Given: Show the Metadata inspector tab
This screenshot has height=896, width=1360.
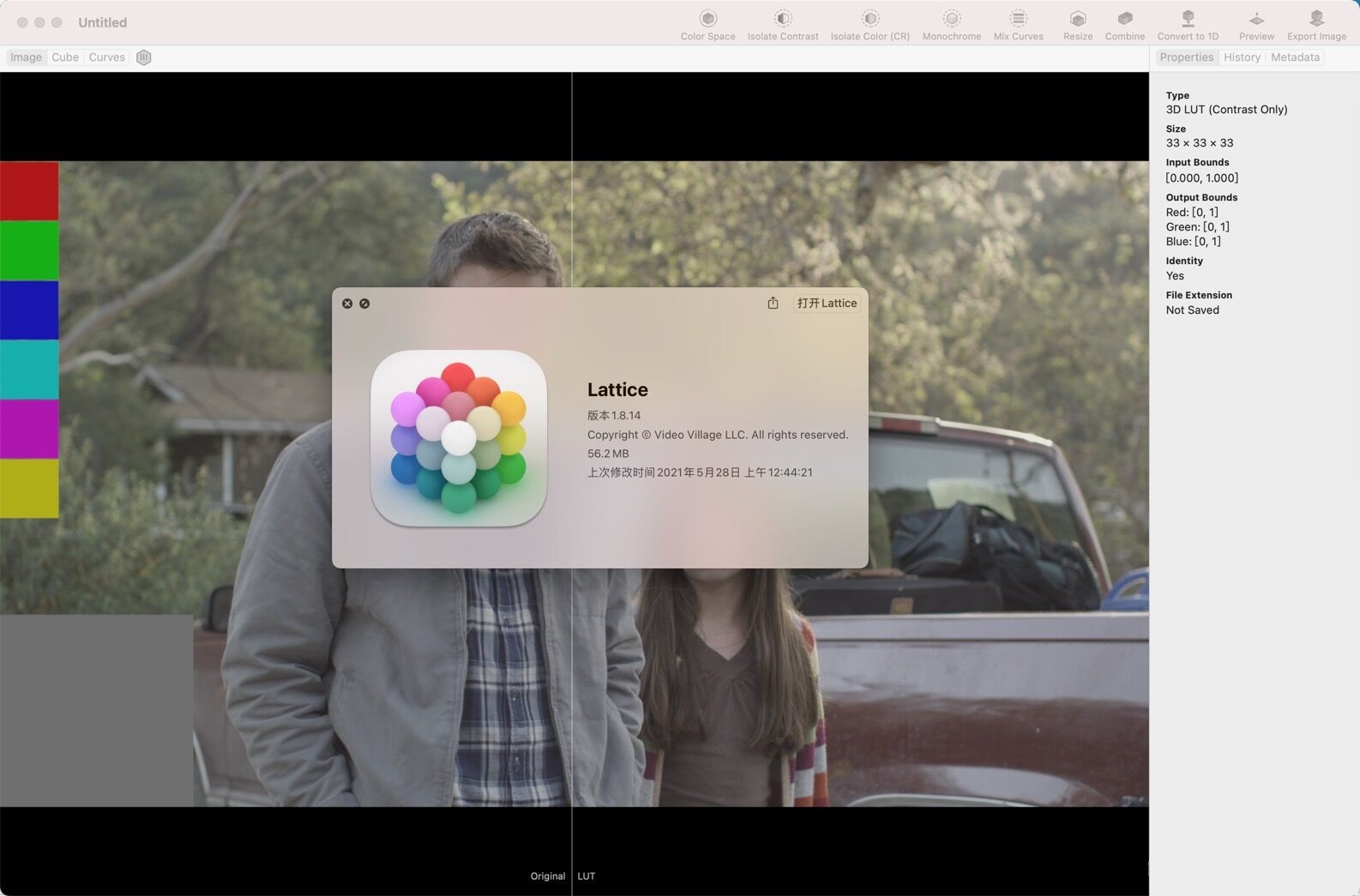Looking at the screenshot, I should 1295,57.
